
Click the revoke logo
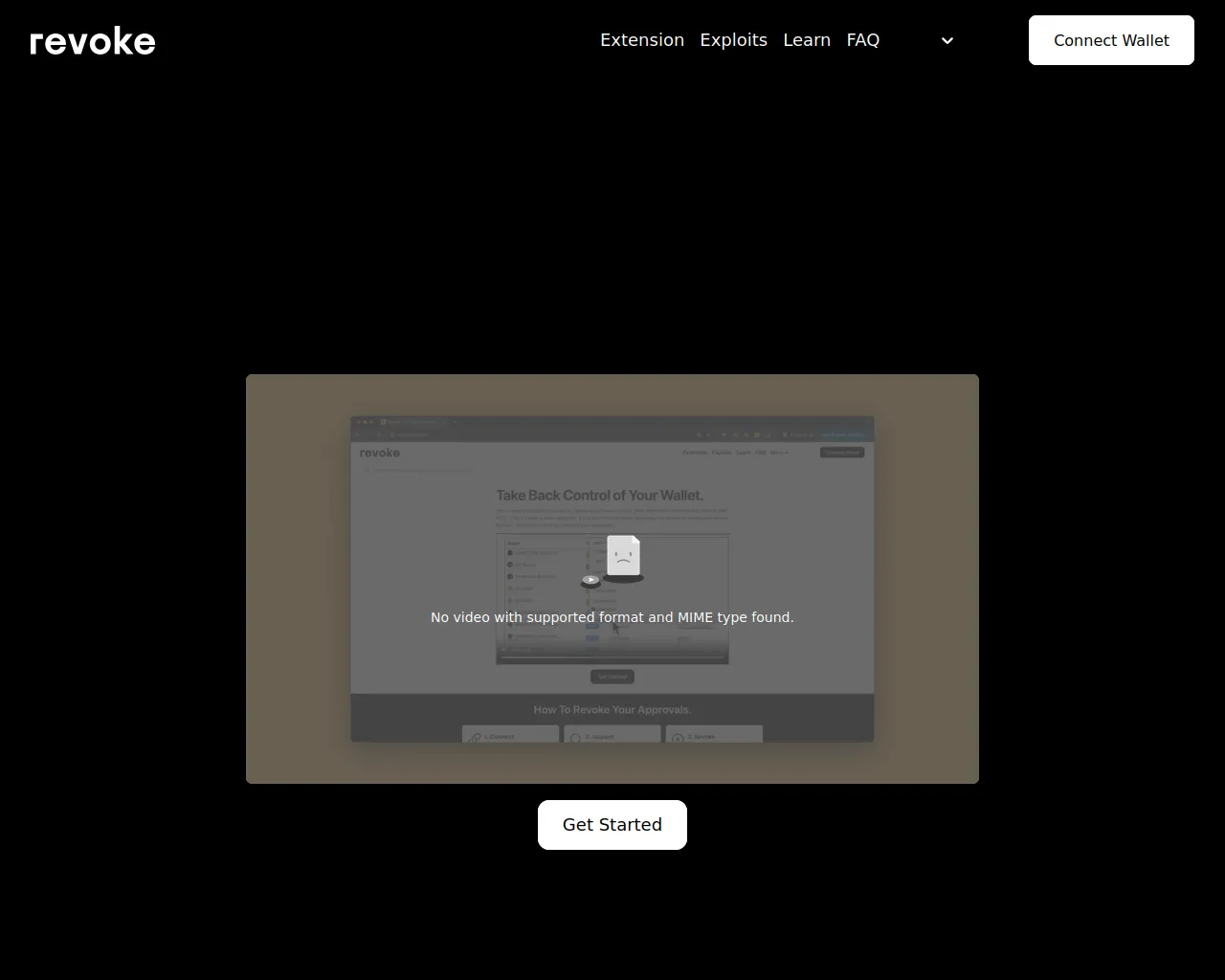[93, 41]
